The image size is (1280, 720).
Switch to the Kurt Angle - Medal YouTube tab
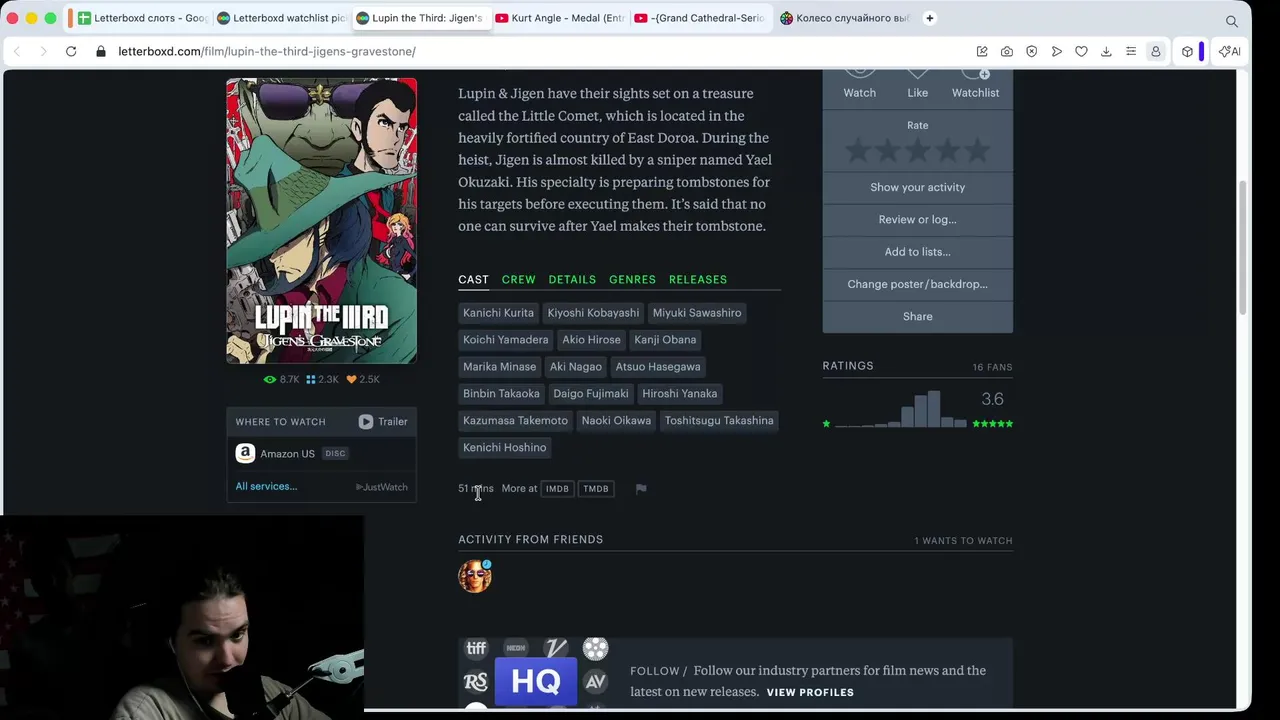[560, 18]
